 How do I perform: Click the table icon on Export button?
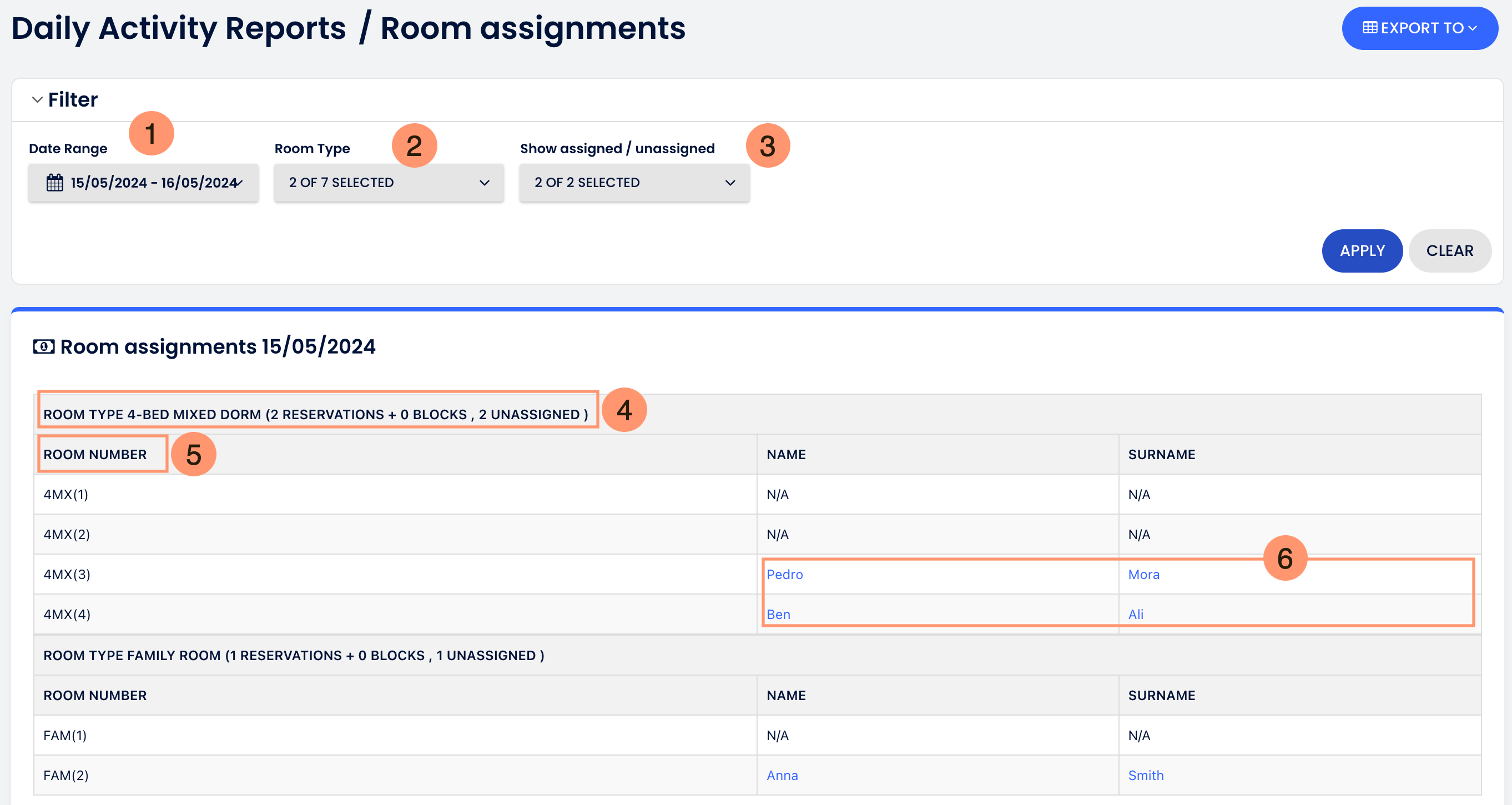click(1369, 28)
